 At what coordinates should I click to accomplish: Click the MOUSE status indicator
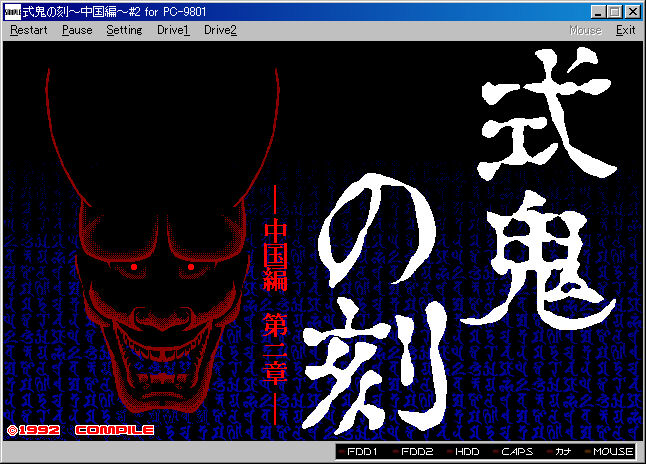609,452
